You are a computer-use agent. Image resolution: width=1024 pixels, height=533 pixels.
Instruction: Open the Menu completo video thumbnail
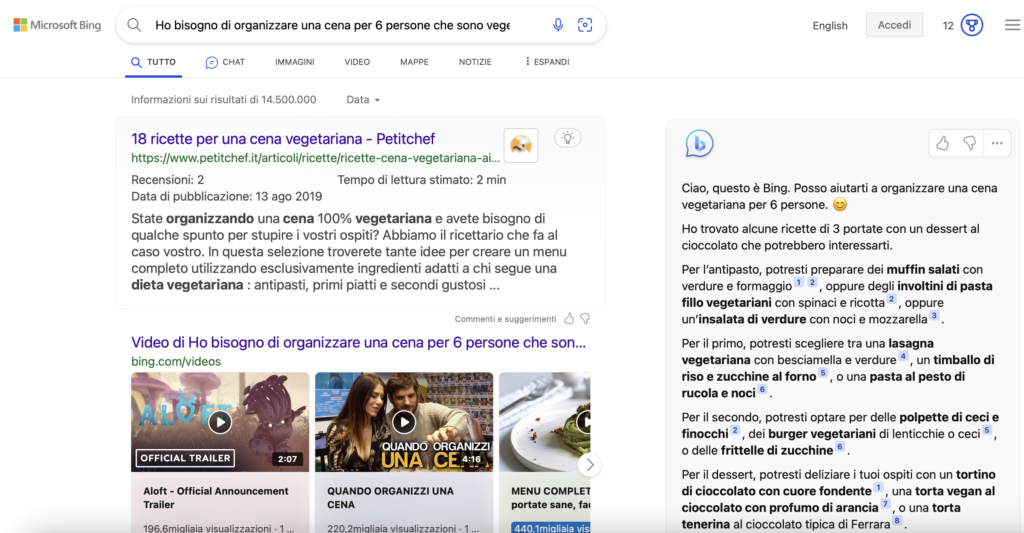click(x=545, y=422)
